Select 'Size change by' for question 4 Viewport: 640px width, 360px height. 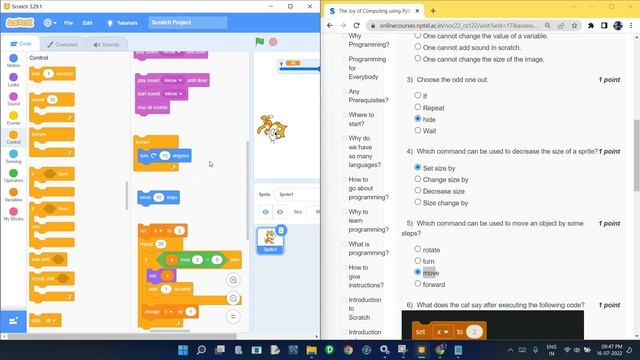418,202
